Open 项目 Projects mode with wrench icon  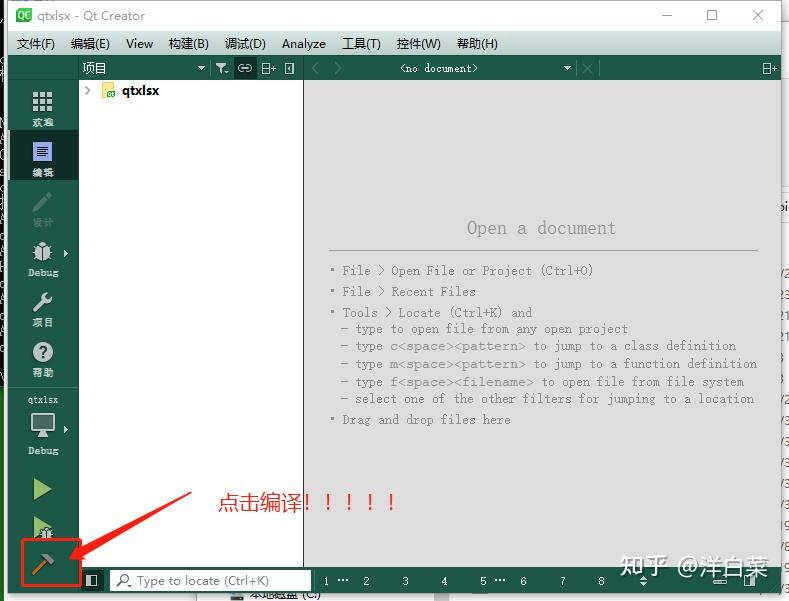click(x=43, y=309)
